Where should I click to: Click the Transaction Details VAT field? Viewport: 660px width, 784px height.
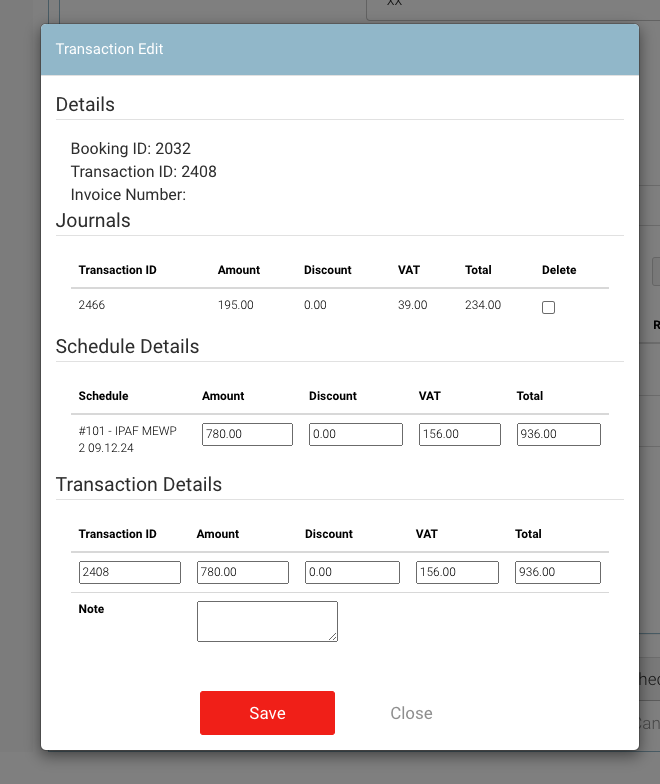click(457, 572)
